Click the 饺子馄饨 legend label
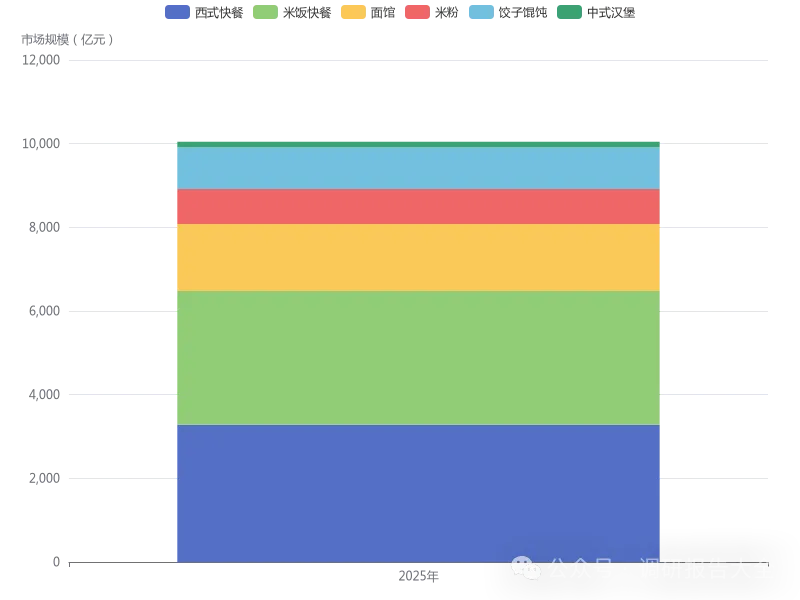This screenshot has width=800, height=600. [523, 13]
